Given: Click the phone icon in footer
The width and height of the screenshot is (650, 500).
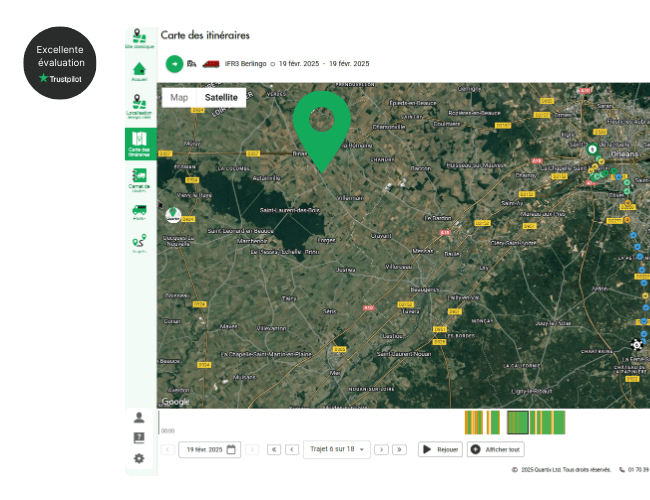Looking at the screenshot, I should pyautogui.click(x=622, y=470).
